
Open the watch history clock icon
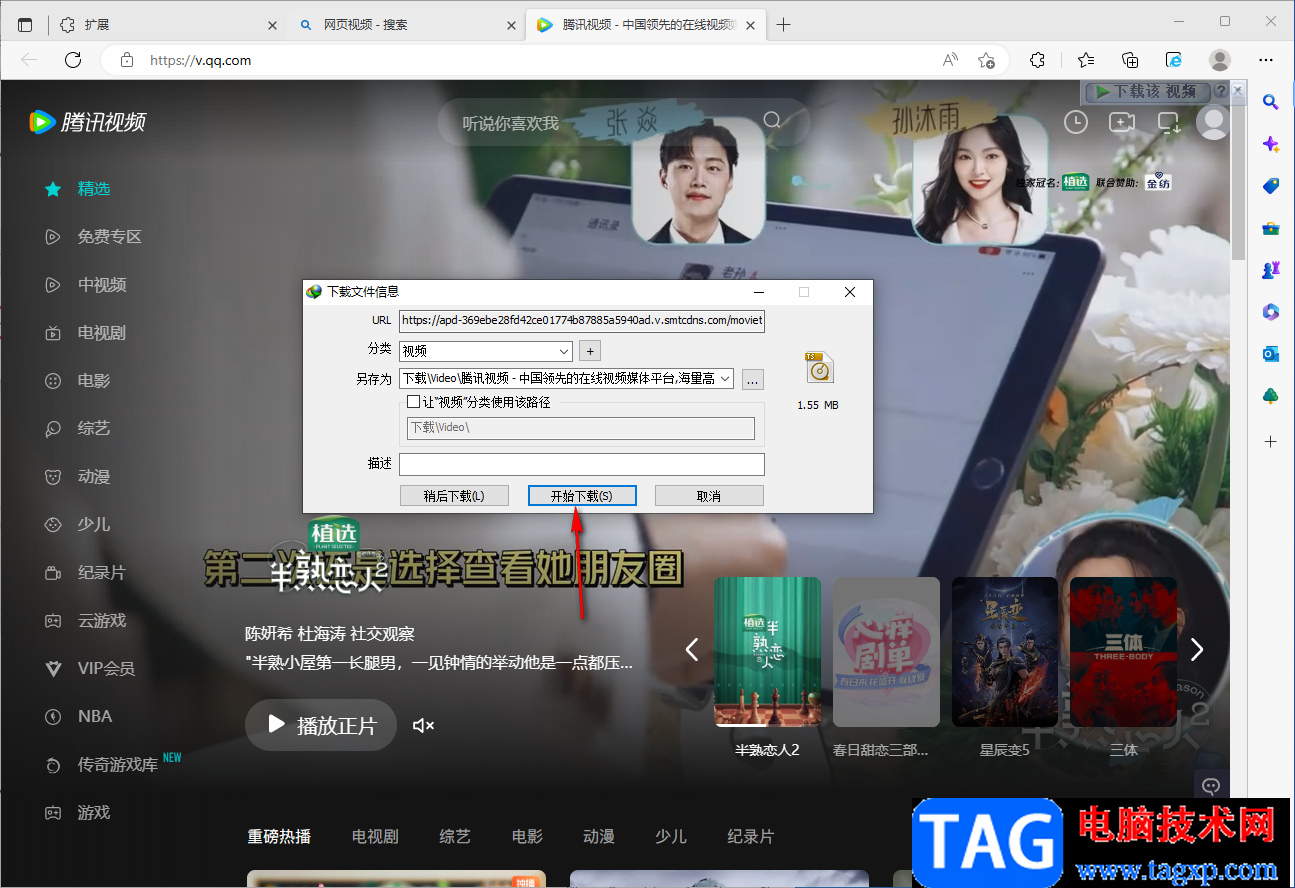pos(1076,122)
